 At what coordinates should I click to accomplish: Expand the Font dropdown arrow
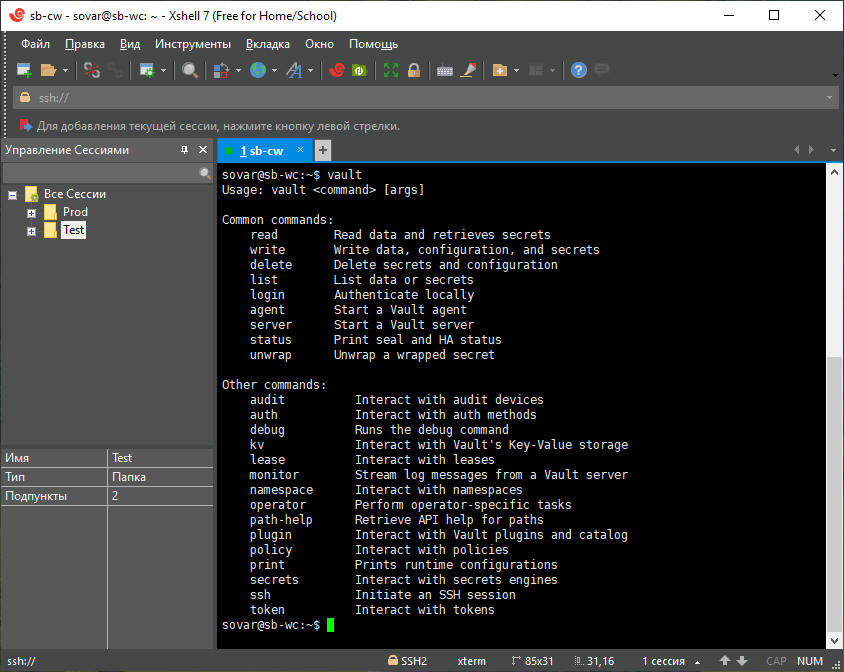tap(311, 71)
